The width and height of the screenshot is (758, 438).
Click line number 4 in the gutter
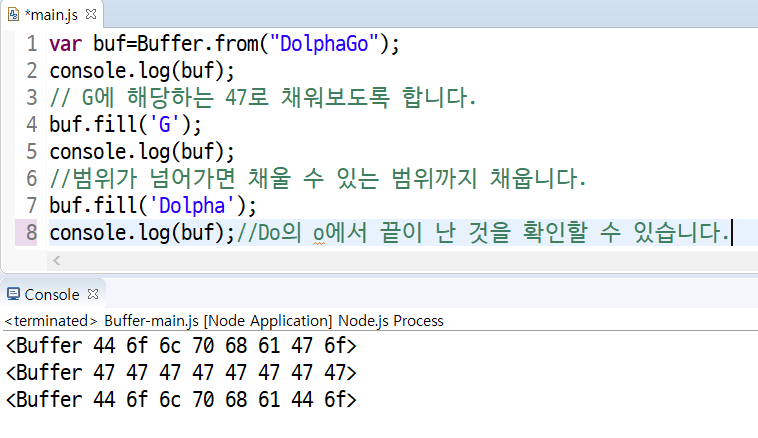pos(32,124)
